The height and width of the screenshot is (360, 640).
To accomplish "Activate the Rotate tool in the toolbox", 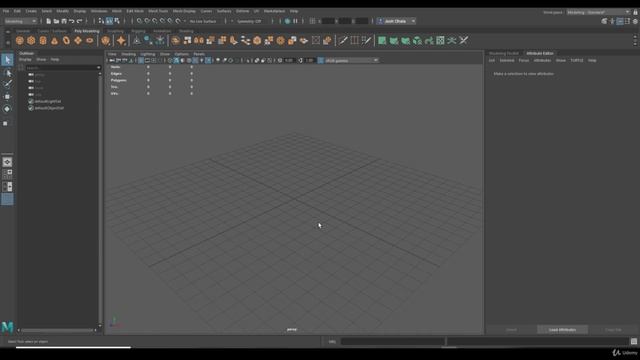I will [x=7, y=109].
